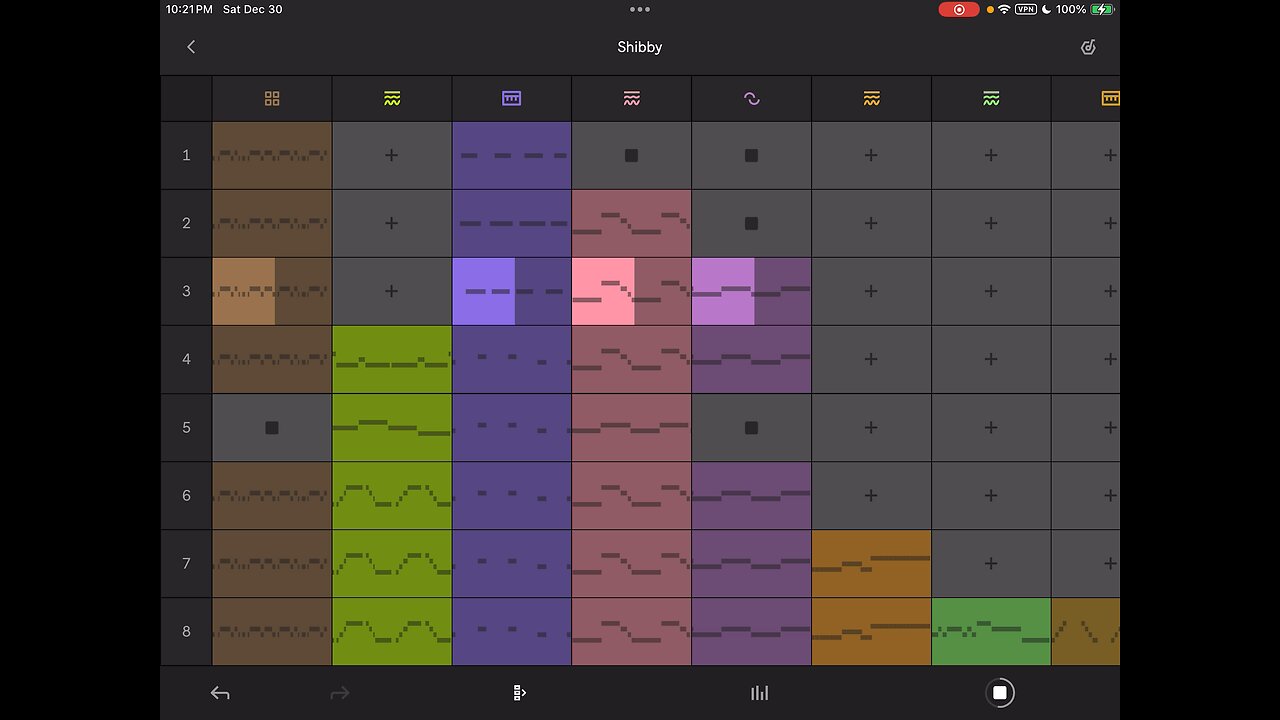Add clip in yellow-green track row 2
Image resolution: width=1280 pixels, height=720 pixels.
click(392, 223)
